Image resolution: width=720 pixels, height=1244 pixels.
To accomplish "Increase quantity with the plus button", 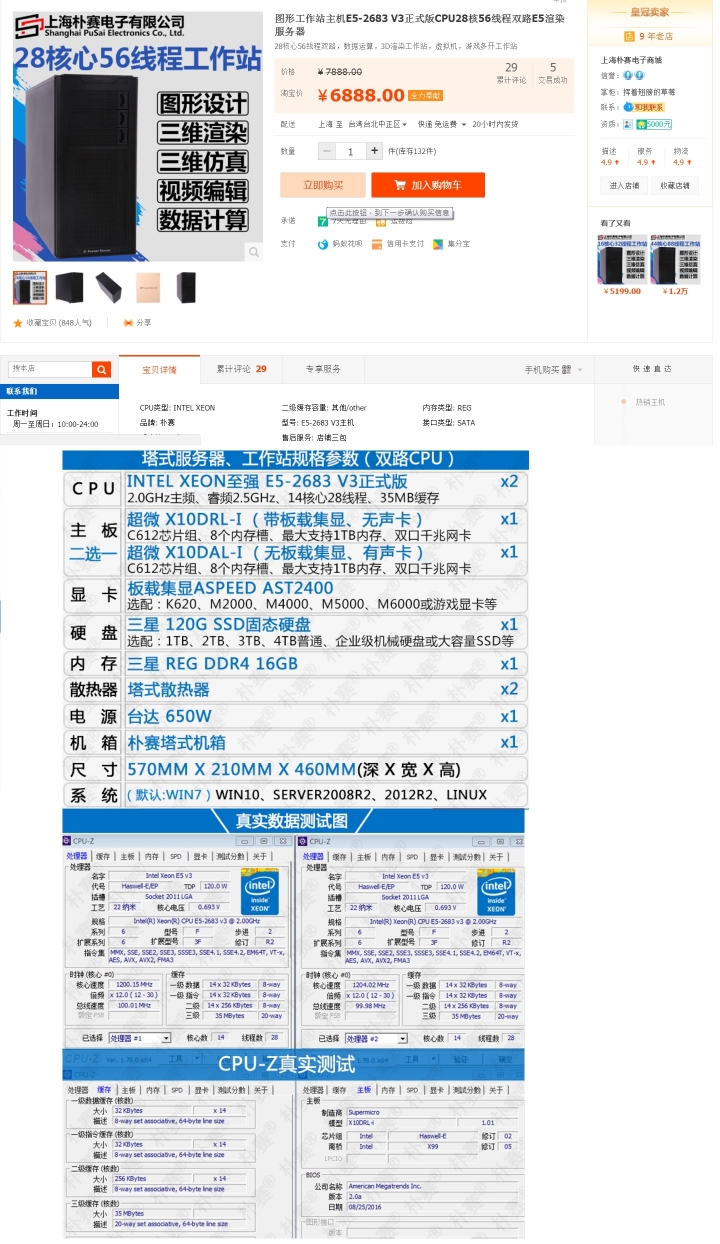I will 374,151.
